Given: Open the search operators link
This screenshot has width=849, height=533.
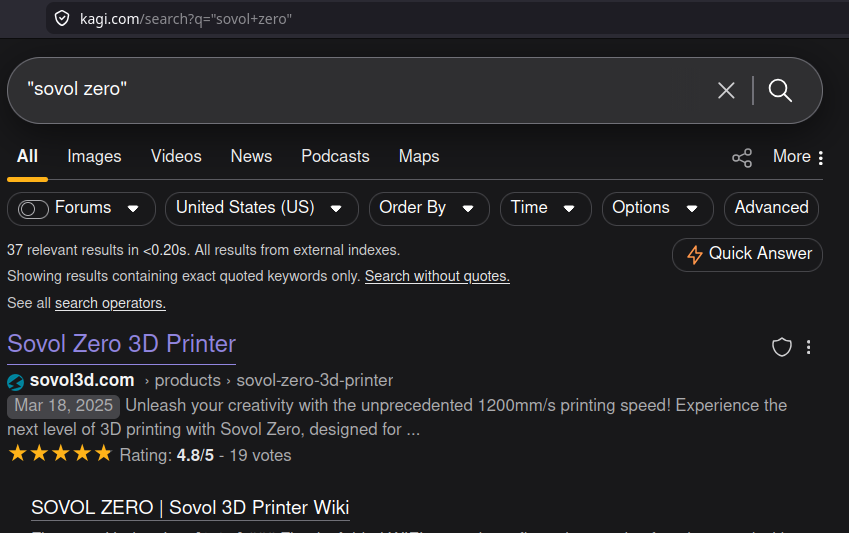Looking at the screenshot, I should point(110,303).
